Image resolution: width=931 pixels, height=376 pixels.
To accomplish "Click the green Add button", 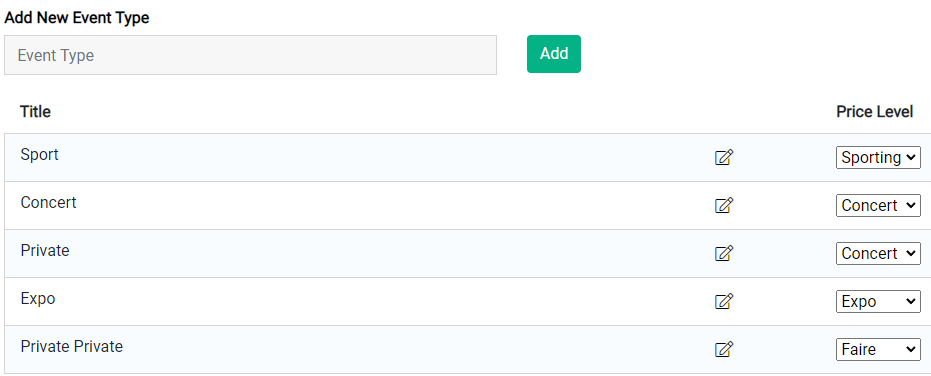I will pos(554,54).
